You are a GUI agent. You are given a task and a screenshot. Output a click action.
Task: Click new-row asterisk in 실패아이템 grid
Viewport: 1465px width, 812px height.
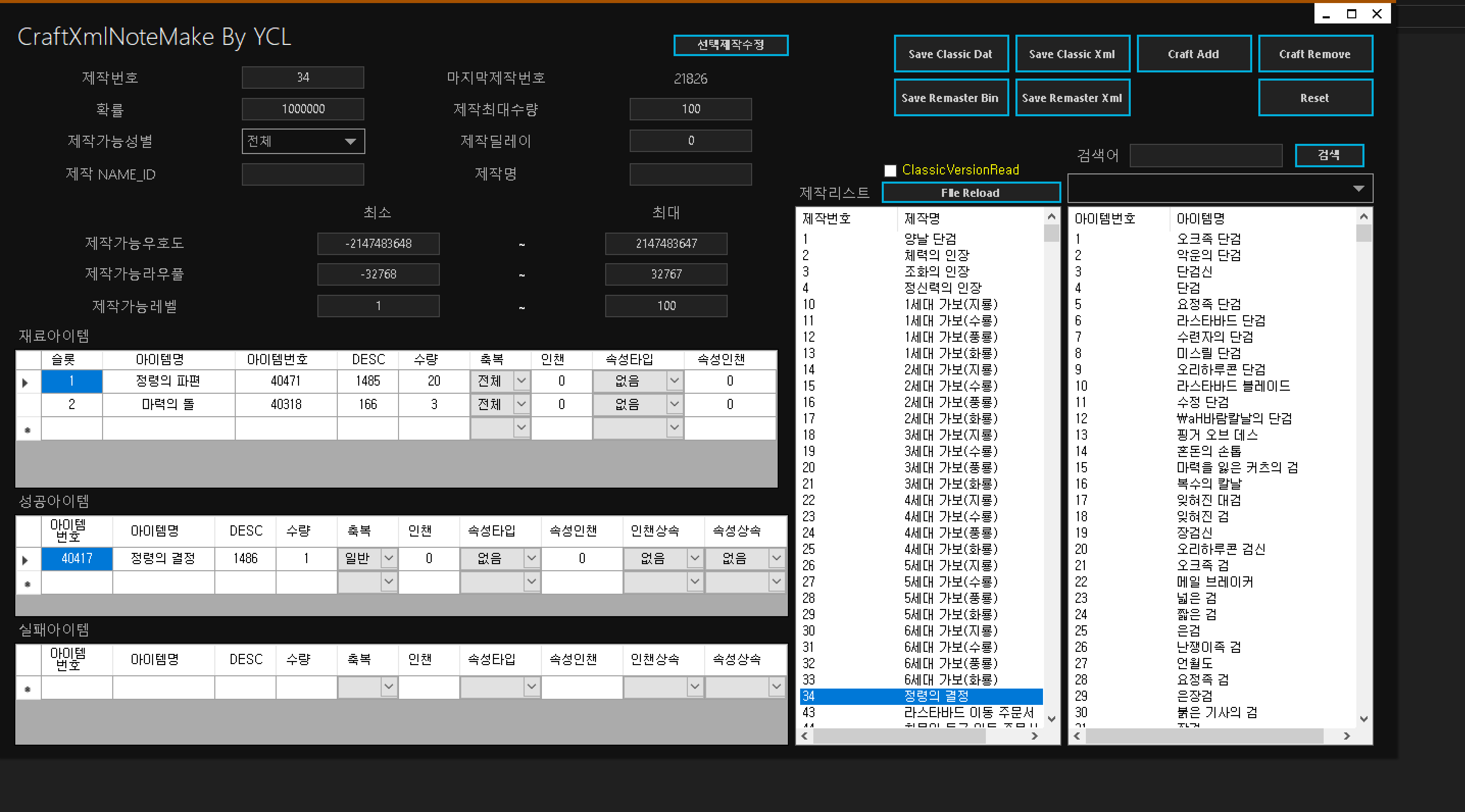tap(28, 689)
